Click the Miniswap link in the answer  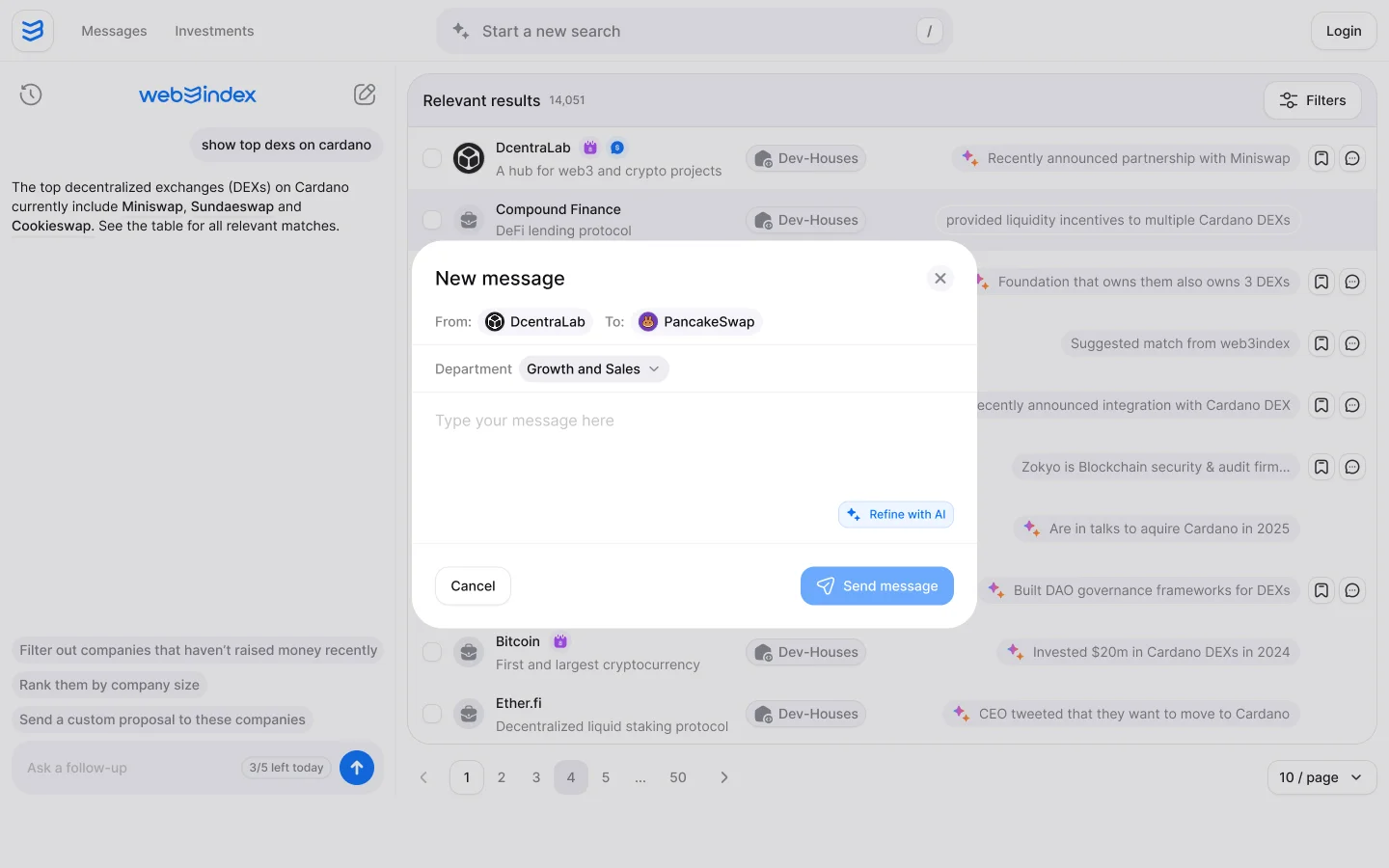[152, 206]
